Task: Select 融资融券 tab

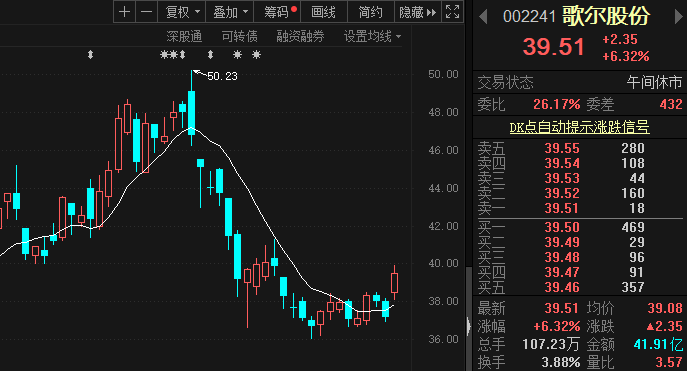Action: [x=300, y=36]
